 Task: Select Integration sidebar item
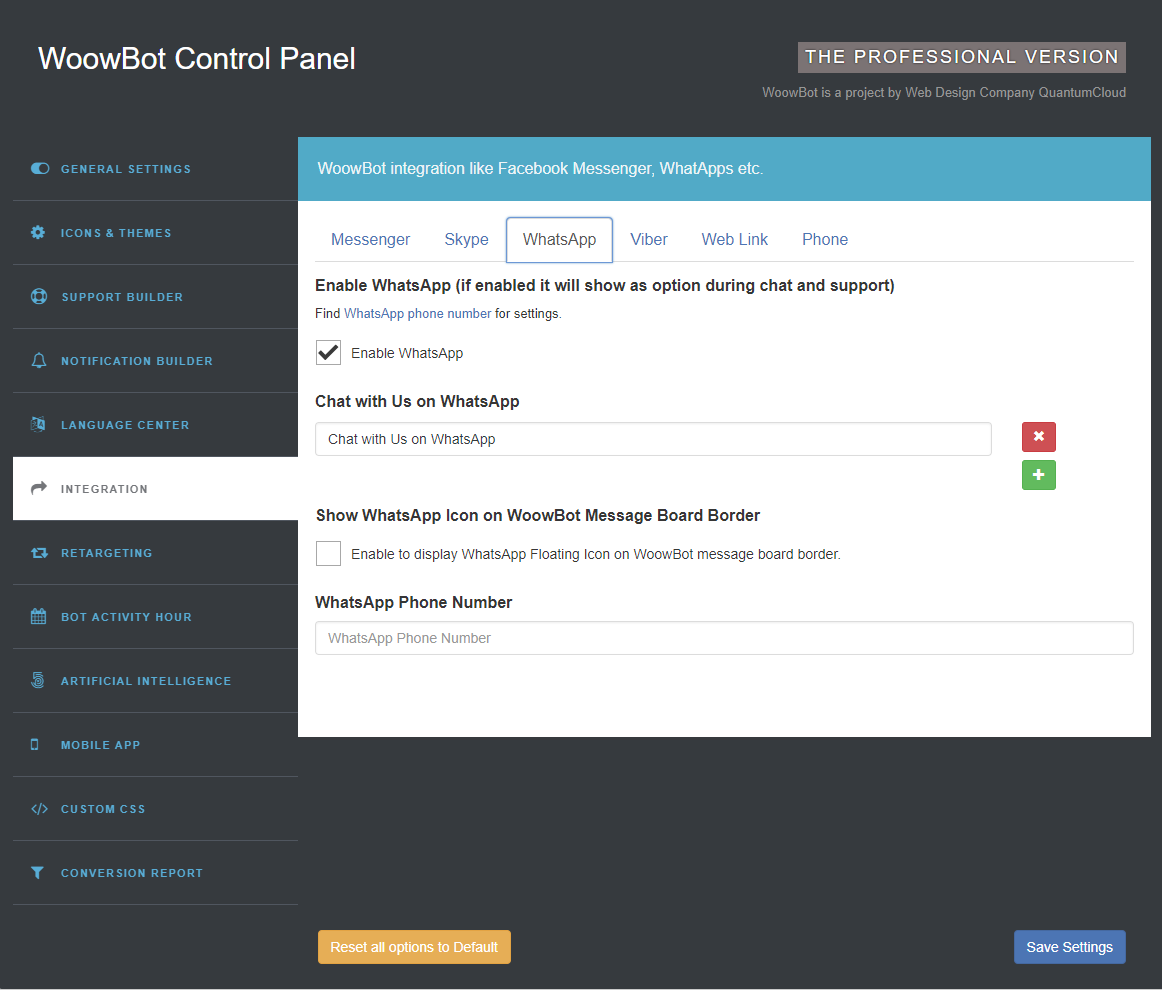coord(156,488)
